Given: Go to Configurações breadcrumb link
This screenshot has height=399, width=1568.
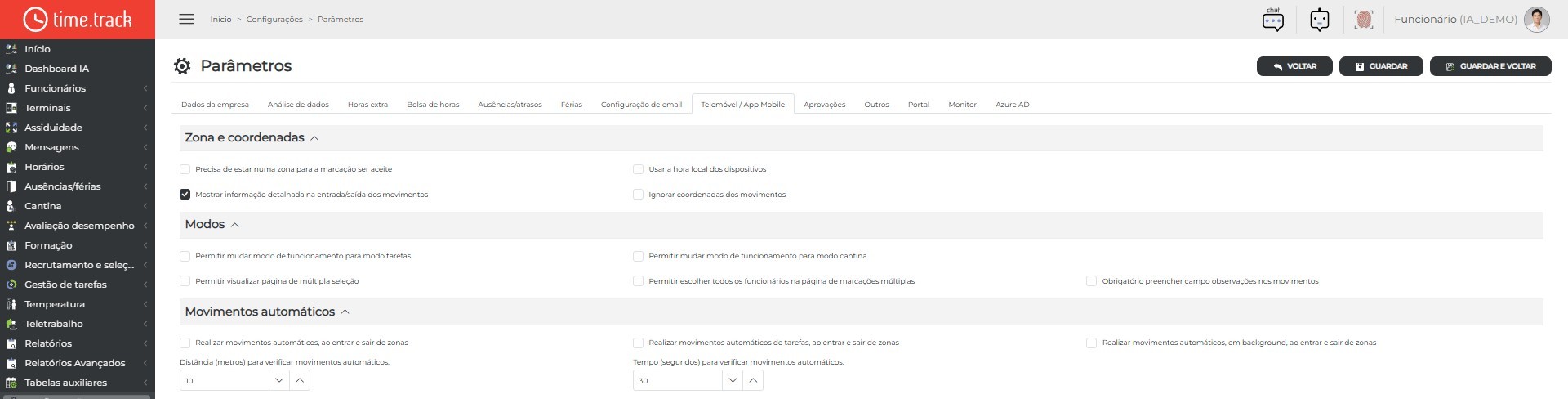Looking at the screenshot, I should (x=274, y=20).
